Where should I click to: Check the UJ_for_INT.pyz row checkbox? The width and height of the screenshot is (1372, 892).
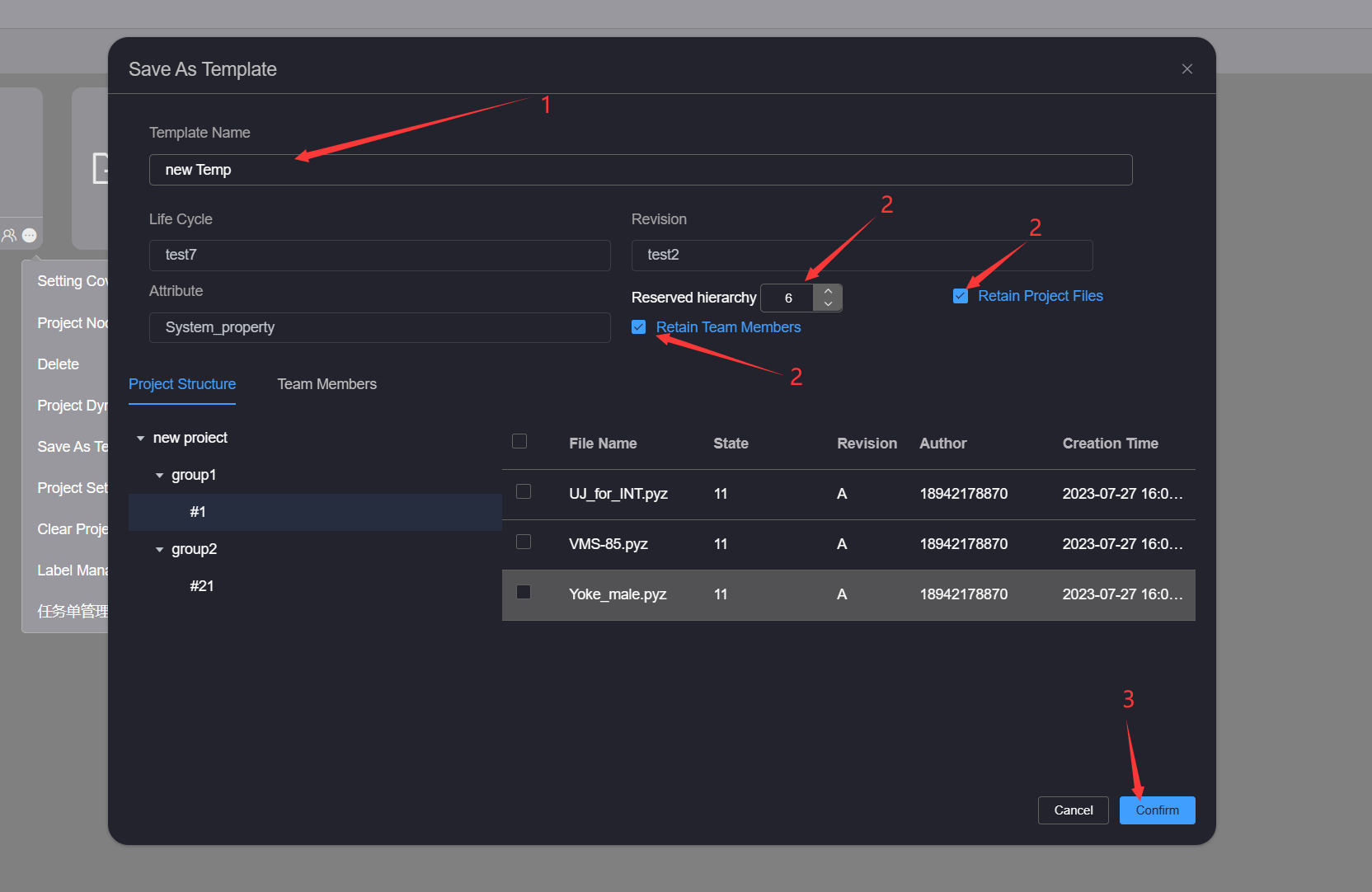tap(524, 491)
